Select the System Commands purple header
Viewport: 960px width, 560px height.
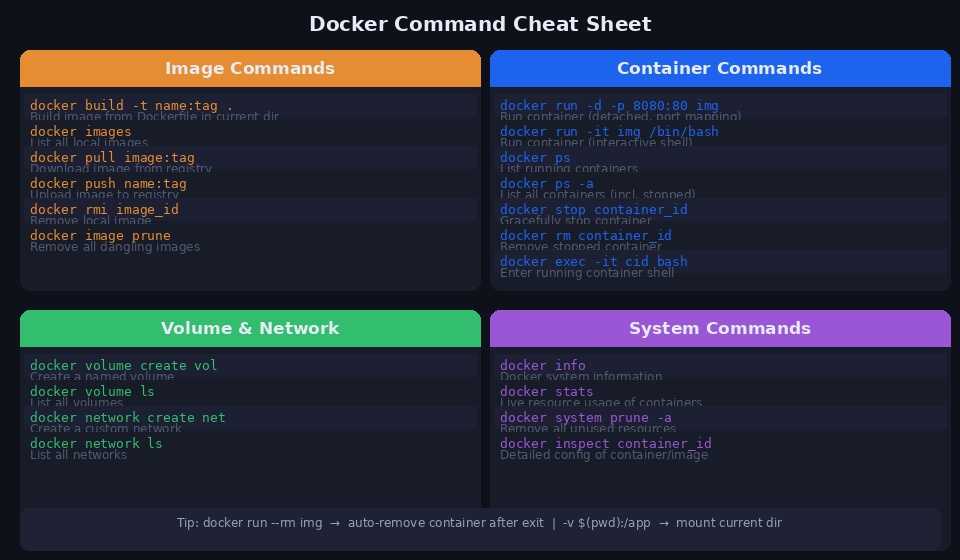(x=719, y=329)
